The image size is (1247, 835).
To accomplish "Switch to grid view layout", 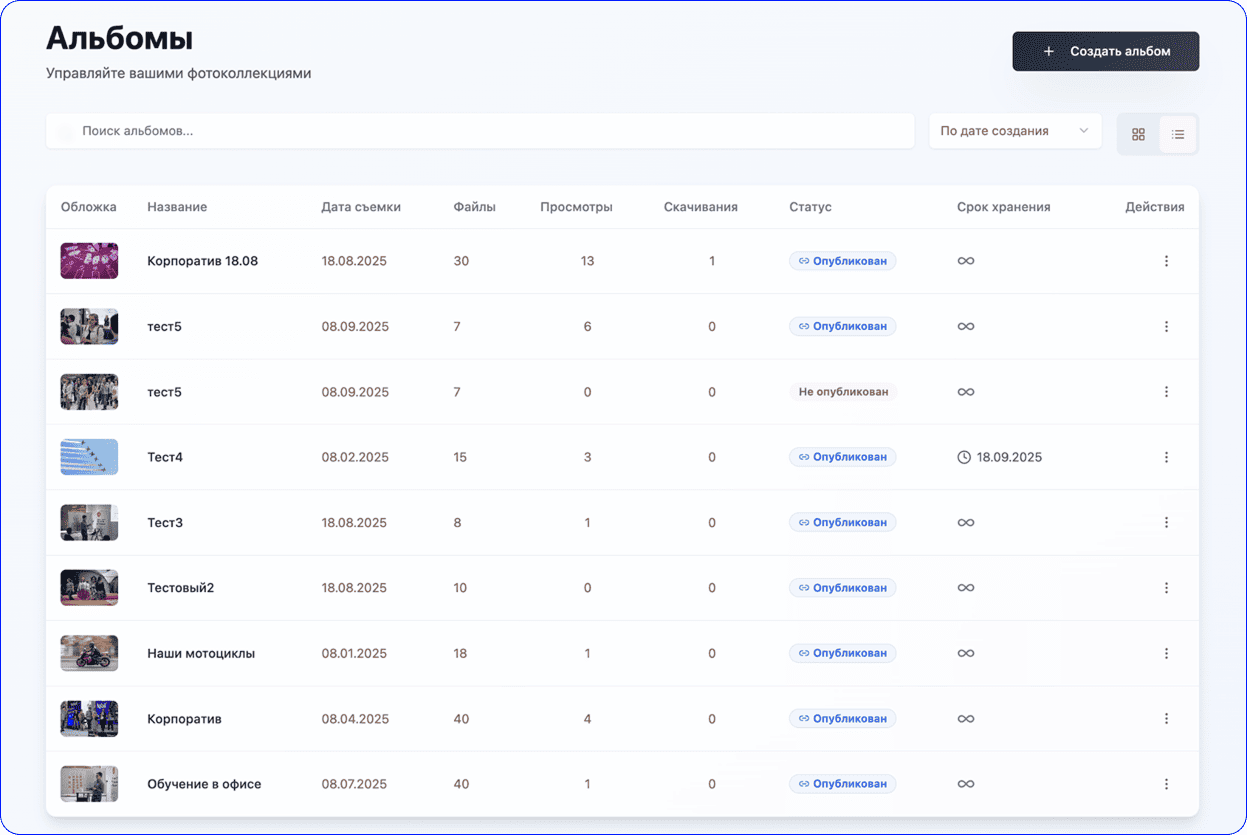I will tap(1138, 134).
